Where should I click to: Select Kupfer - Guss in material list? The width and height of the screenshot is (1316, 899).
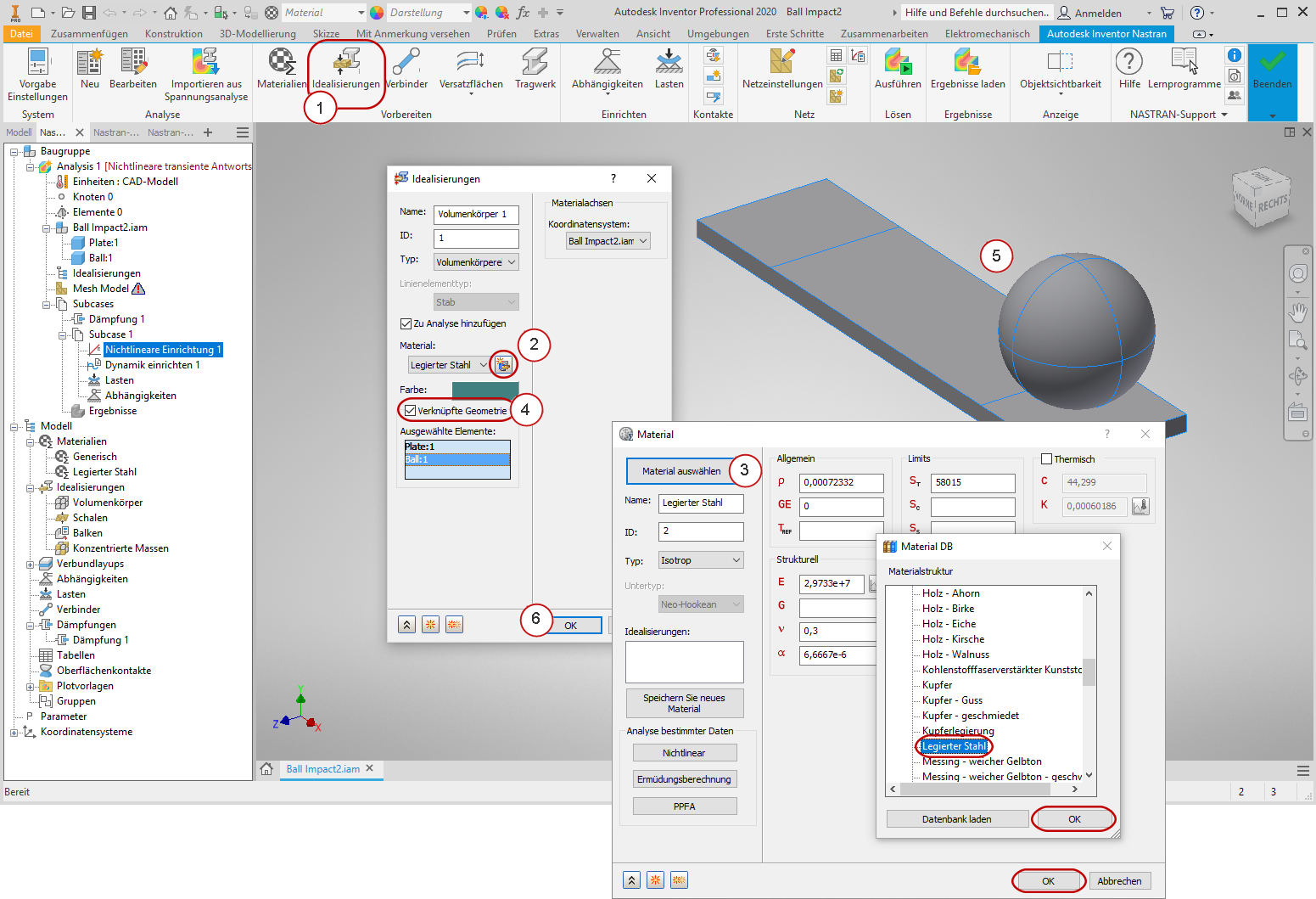pos(952,700)
